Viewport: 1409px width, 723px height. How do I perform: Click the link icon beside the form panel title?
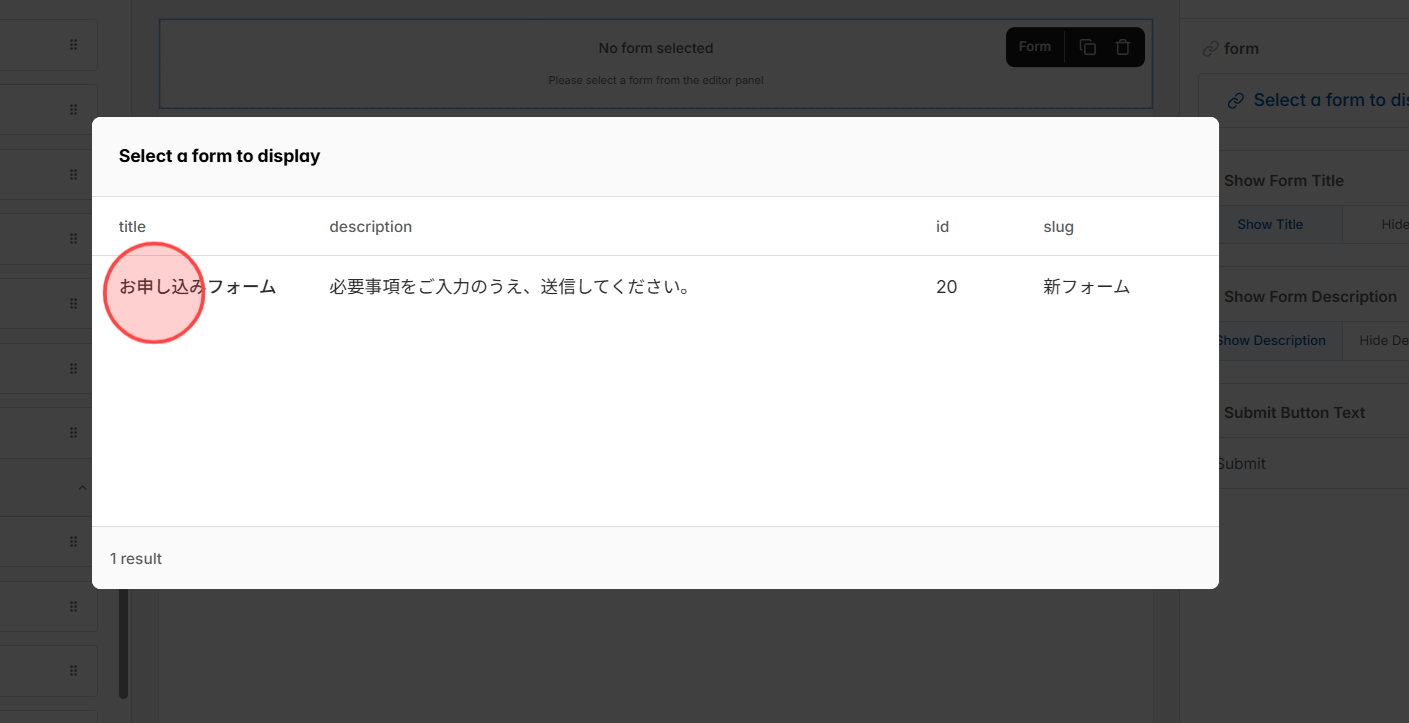(1209, 47)
